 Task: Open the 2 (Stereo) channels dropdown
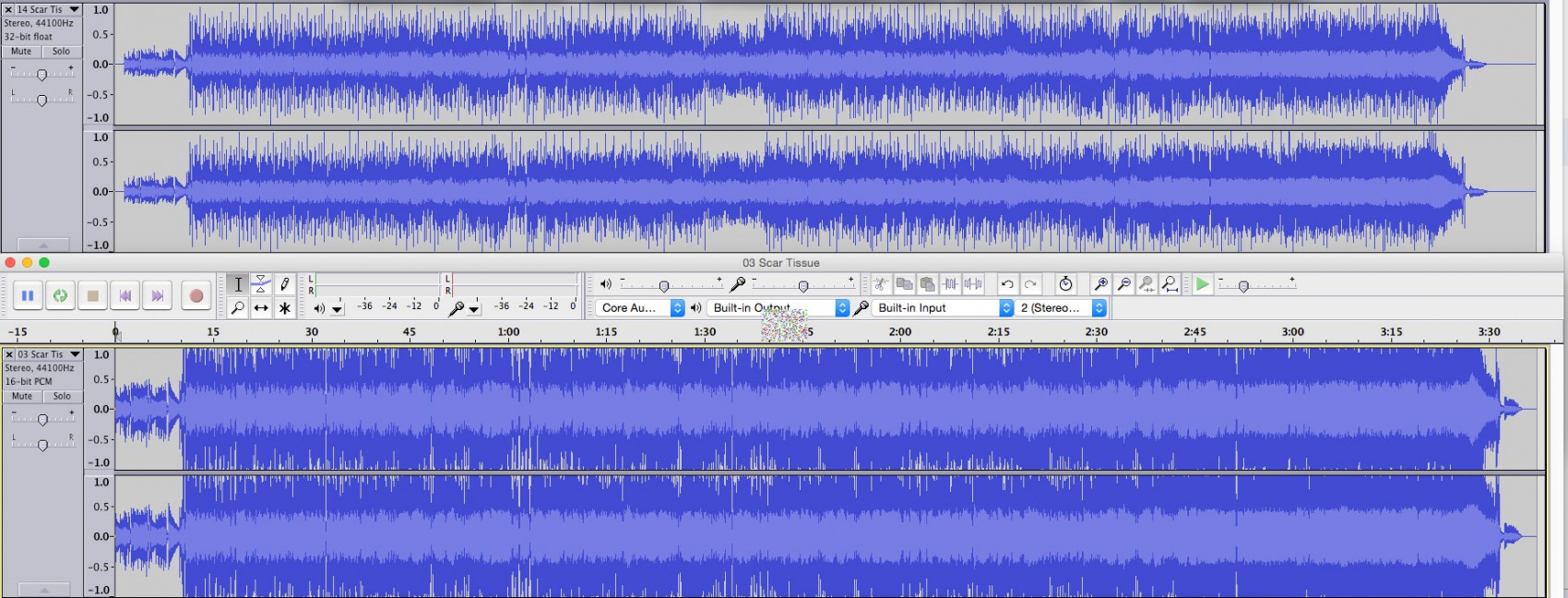point(1061,308)
